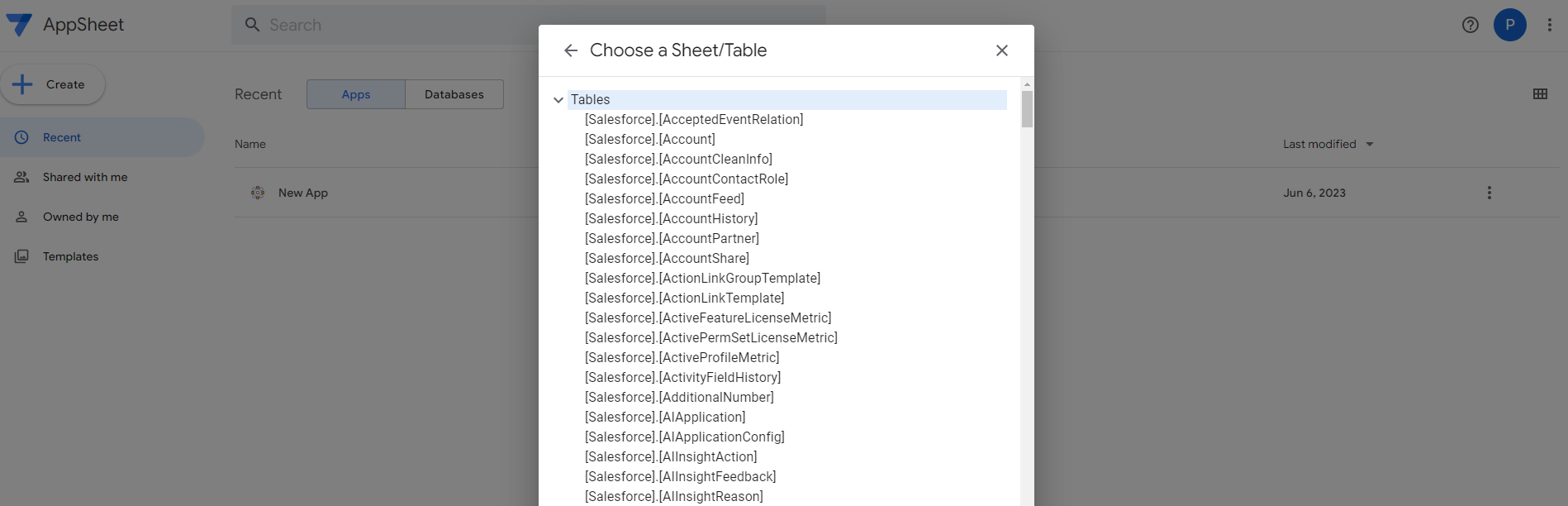Select [Salesforce].[AccountPartner] table
1568x506 pixels.
[672, 239]
